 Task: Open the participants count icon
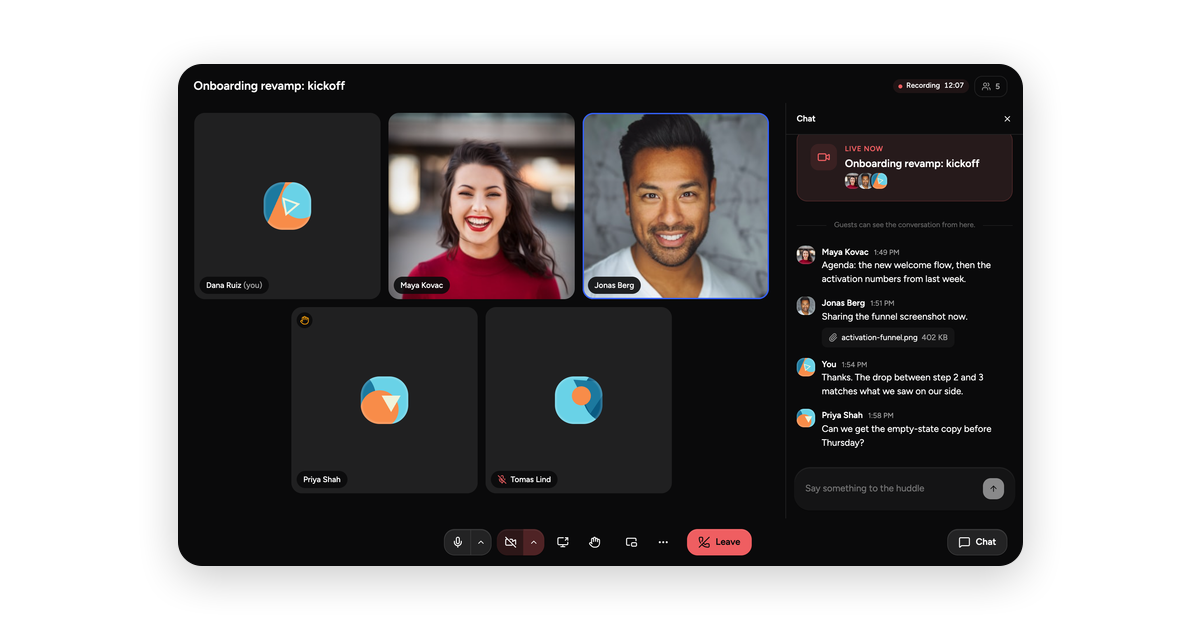click(991, 87)
